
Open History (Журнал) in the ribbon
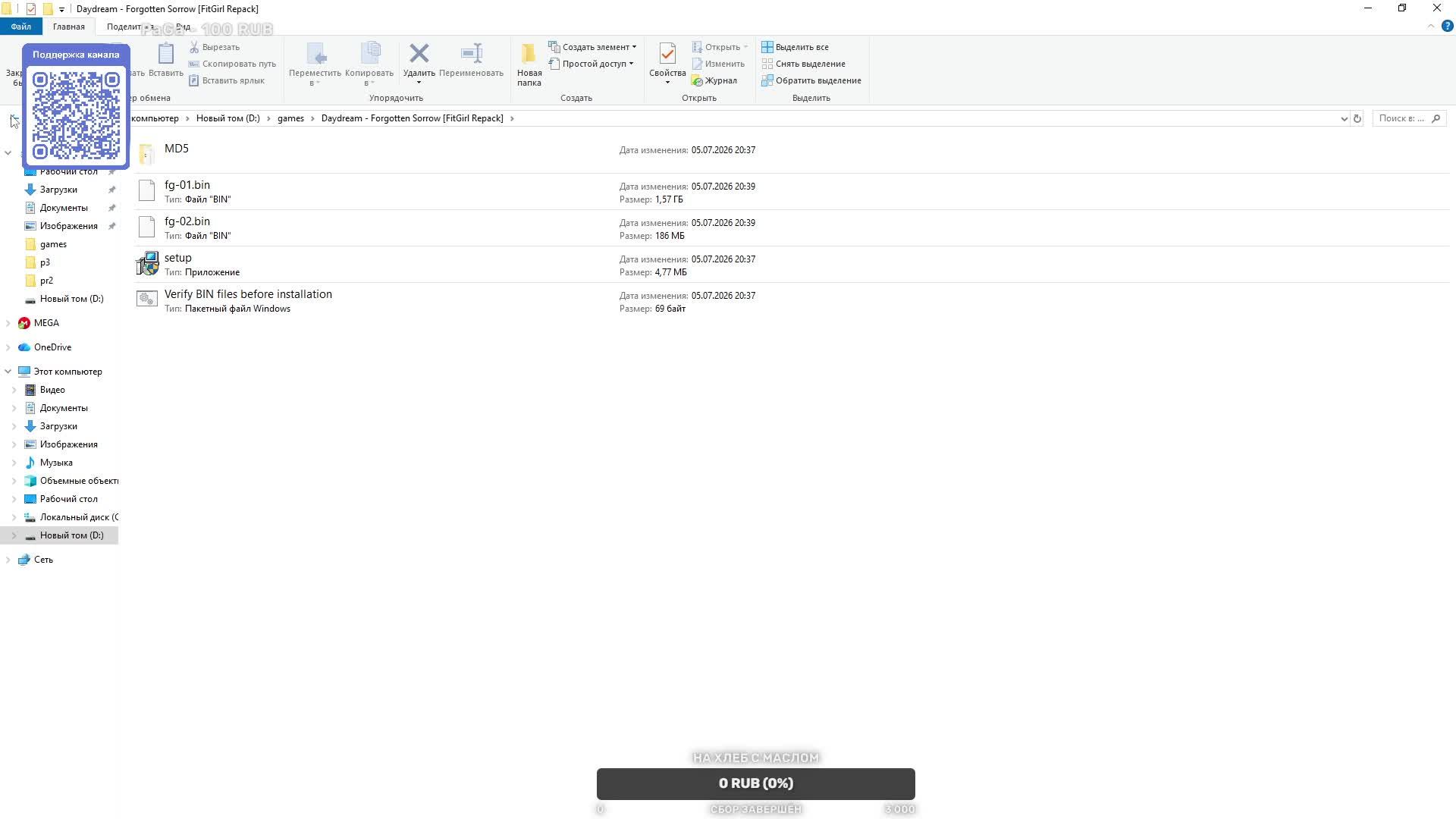coord(714,80)
